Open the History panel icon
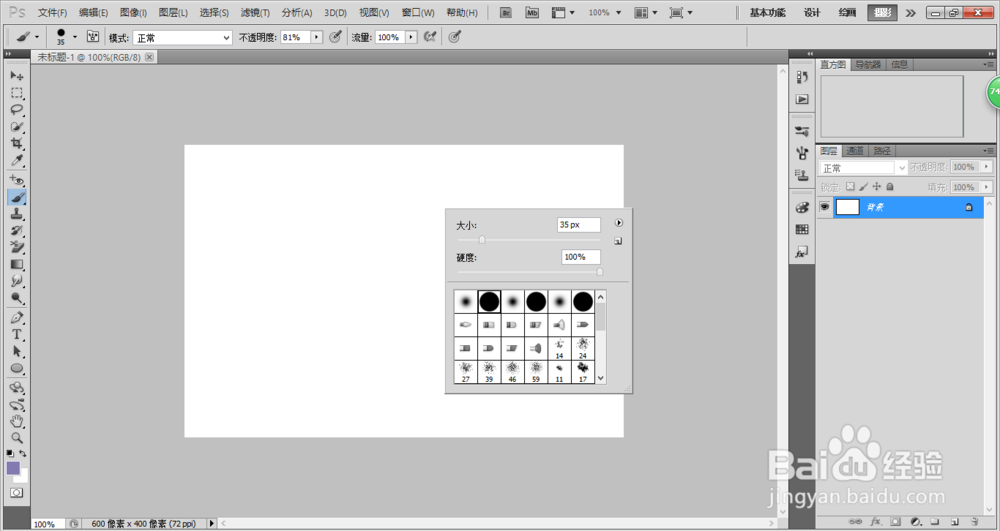 tap(802, 77)
